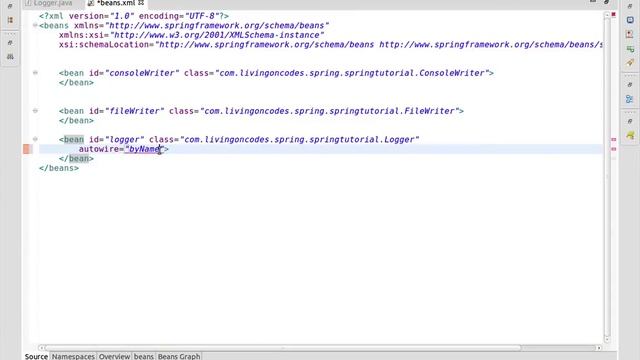Click the xmlns:xsi attribute line
640x360 pixels.
[x=191, y=35]
